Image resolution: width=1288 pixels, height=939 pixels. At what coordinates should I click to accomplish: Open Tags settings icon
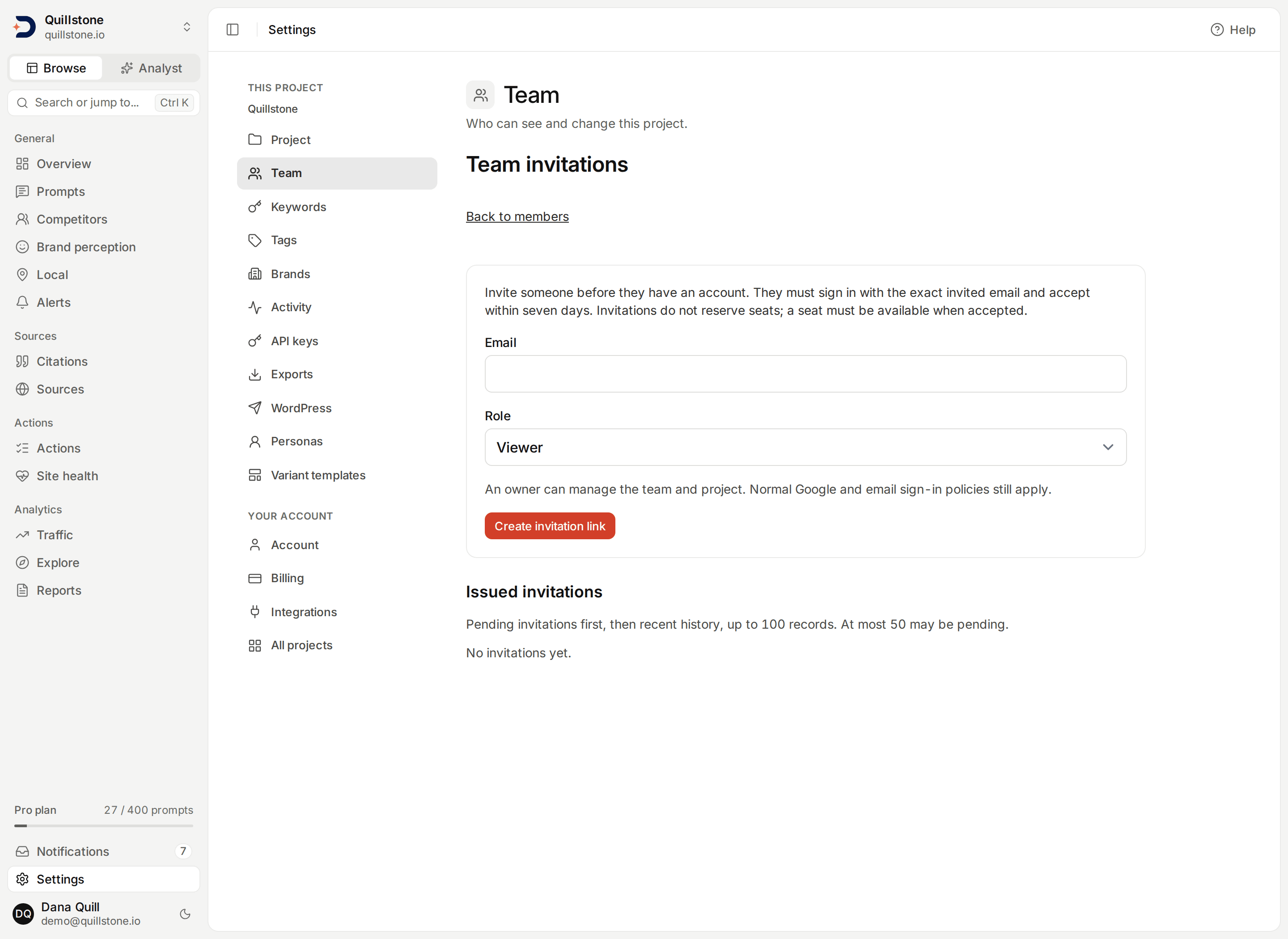254,240
